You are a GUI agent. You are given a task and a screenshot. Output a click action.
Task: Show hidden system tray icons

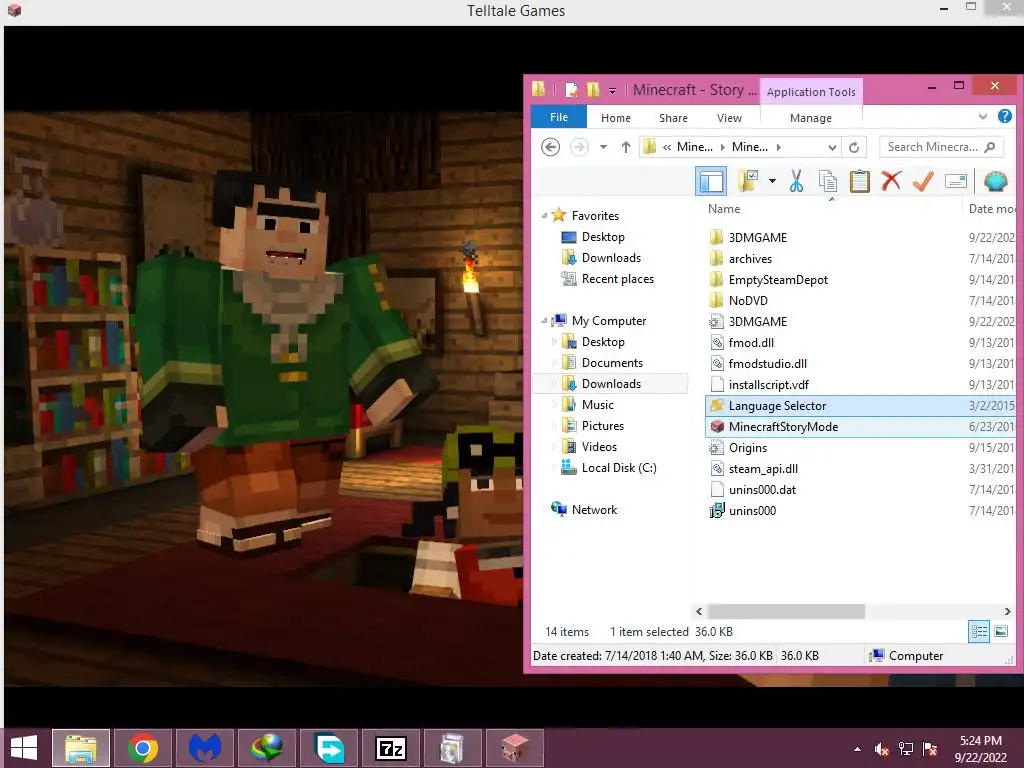point(857,749)
